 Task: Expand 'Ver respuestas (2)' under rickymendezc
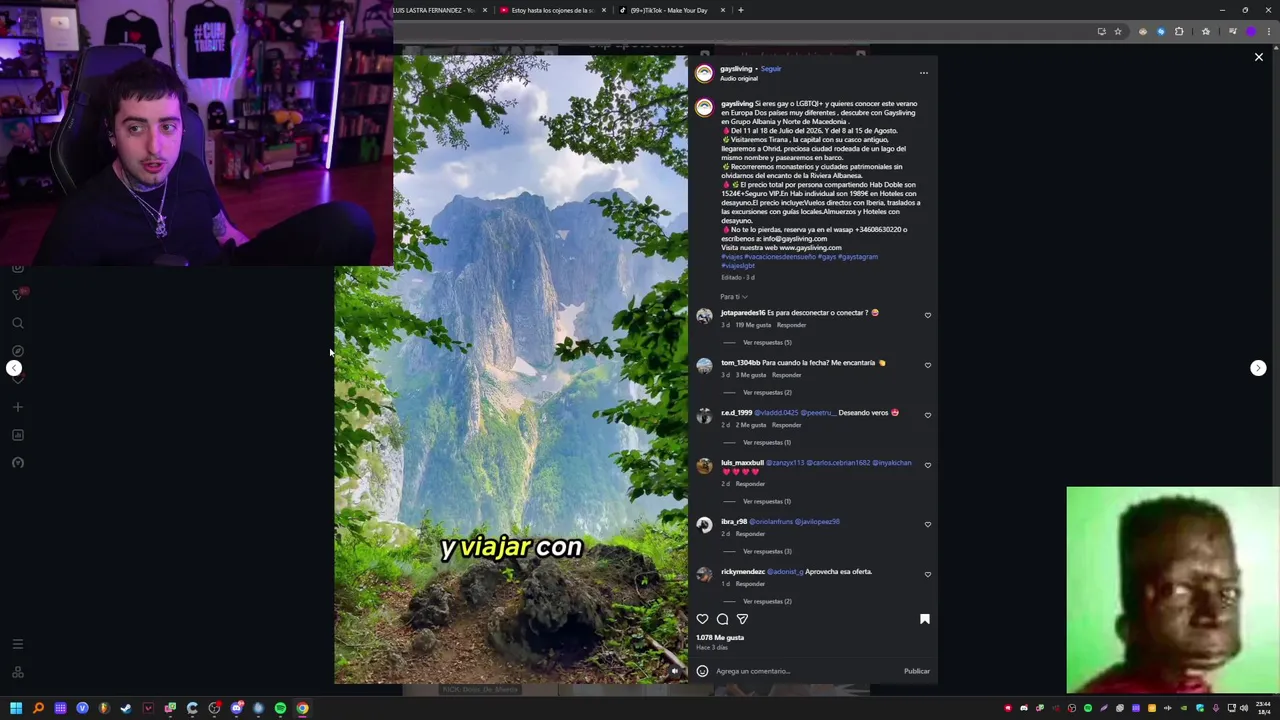click(767, 601)
